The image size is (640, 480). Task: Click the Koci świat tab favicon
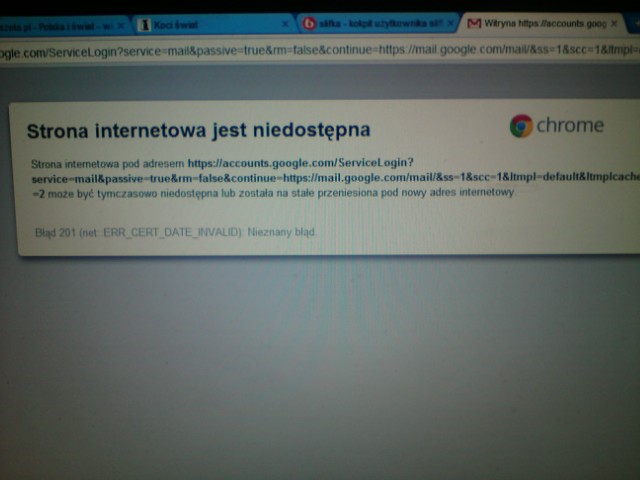coord(145,24)
